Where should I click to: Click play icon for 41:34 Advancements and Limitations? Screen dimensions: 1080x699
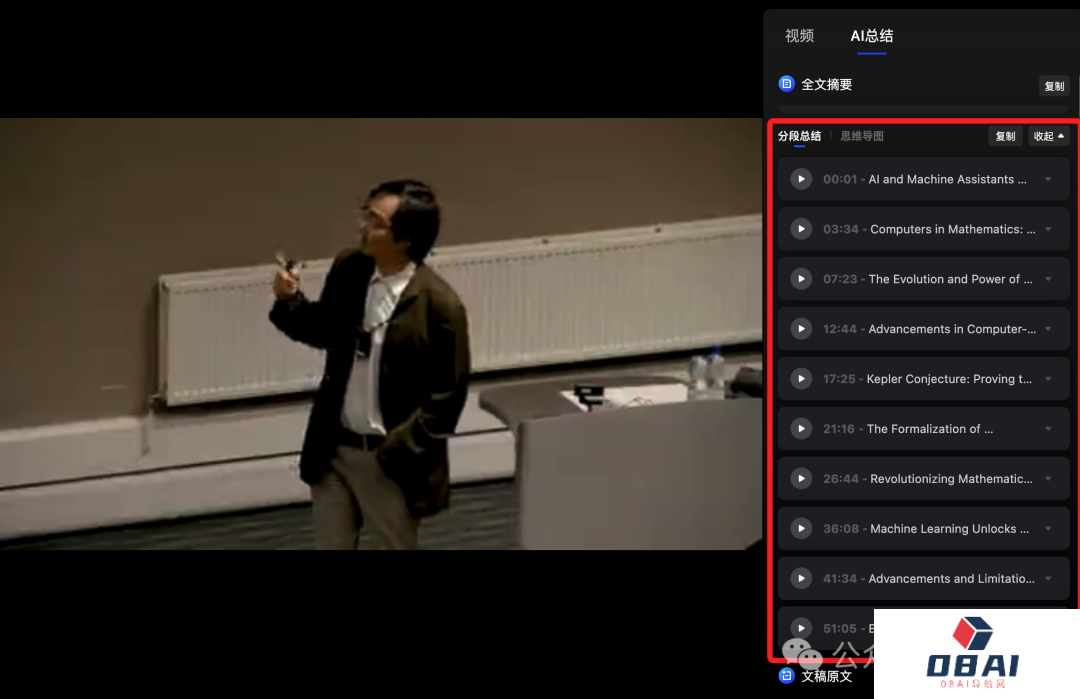click(801, 579)
